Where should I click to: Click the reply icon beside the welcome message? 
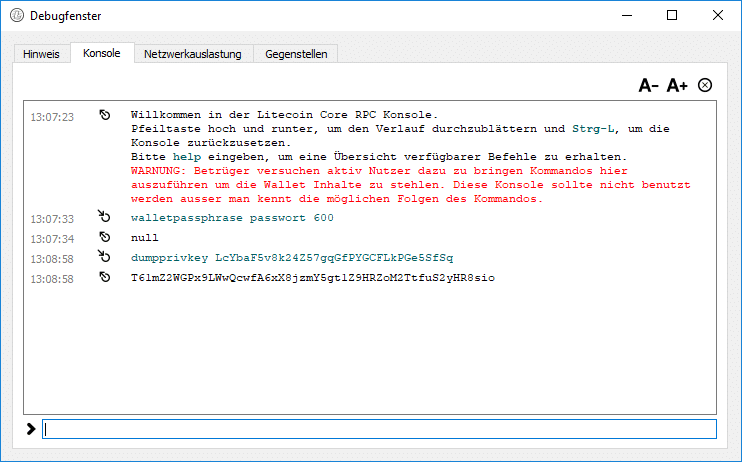tap(105, 116)
